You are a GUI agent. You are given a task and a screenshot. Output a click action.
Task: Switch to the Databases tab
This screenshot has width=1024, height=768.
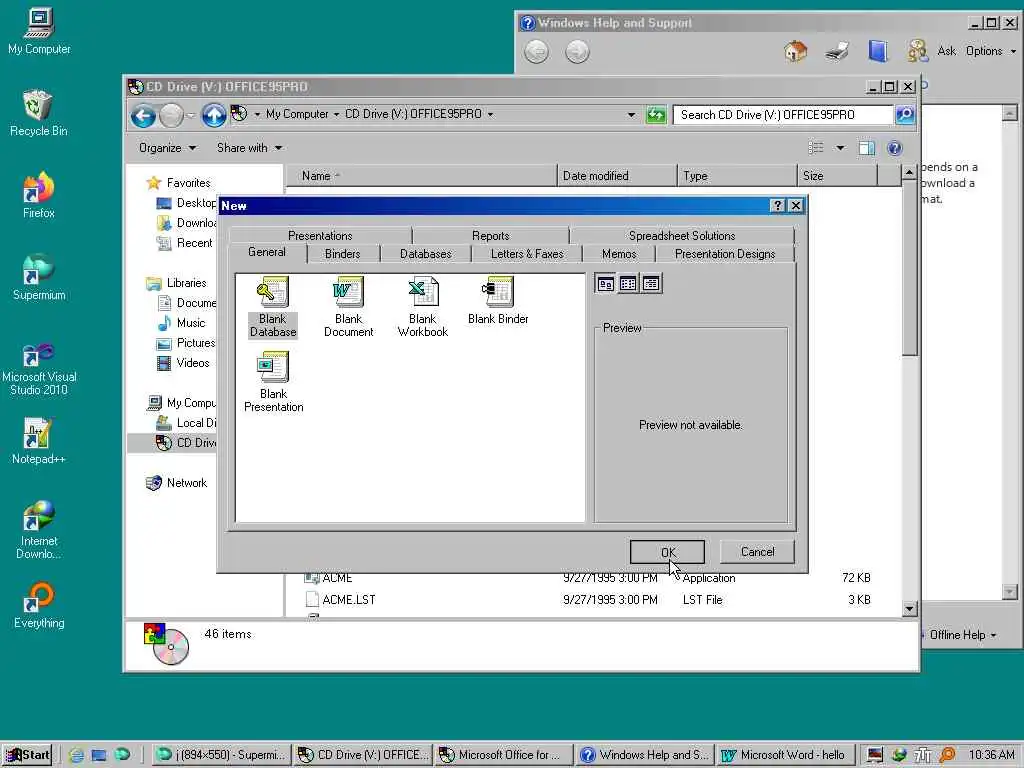pos(425,253)
